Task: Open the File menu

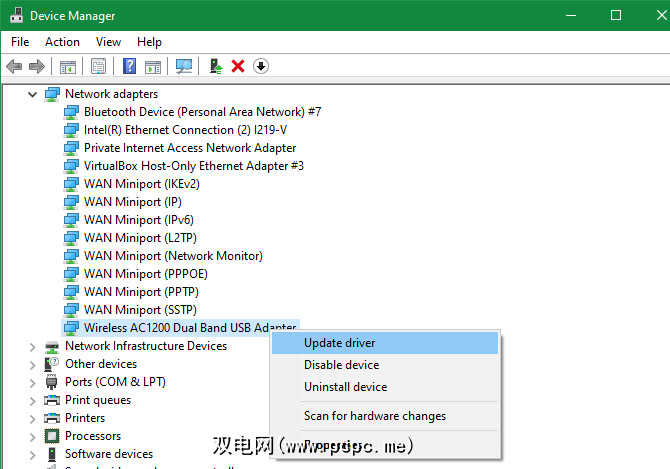Action: tap(20, 42)
